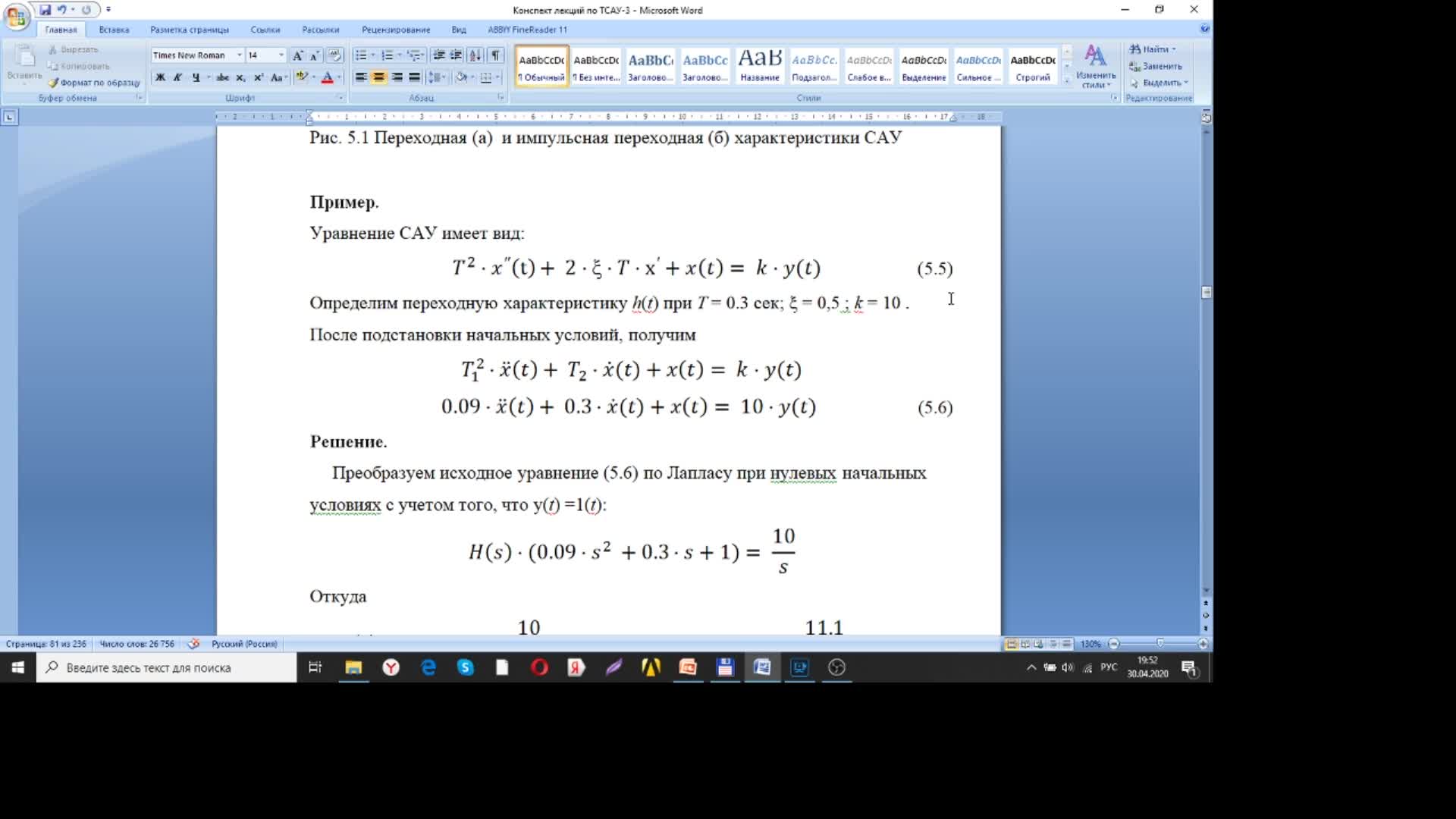Image resolution: width=1456 pixels, height=819 pixels.
Task: Align text right
Action: (x=397, y=77)
